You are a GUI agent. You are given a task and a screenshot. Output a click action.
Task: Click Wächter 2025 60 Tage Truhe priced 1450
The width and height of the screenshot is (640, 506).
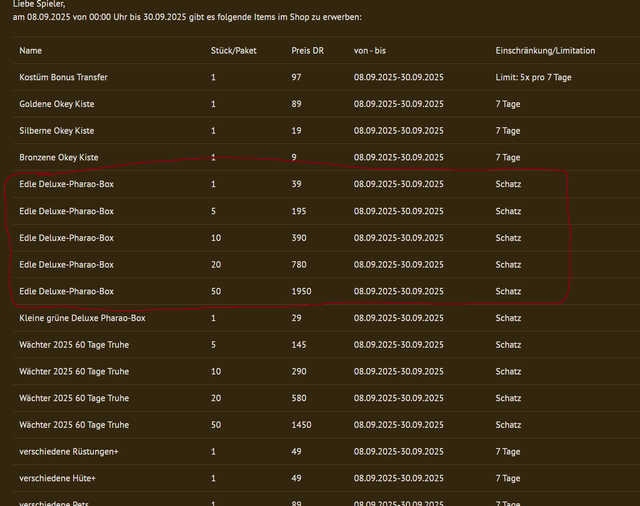(74, 425)
